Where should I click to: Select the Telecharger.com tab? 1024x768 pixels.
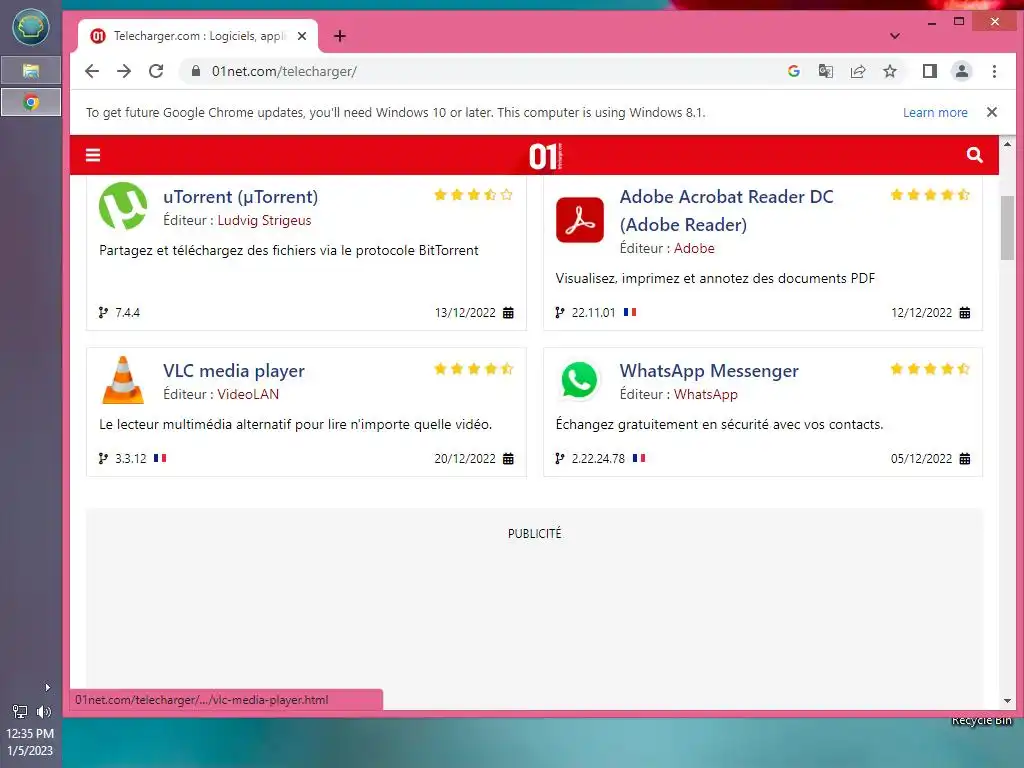coord(198,36)
